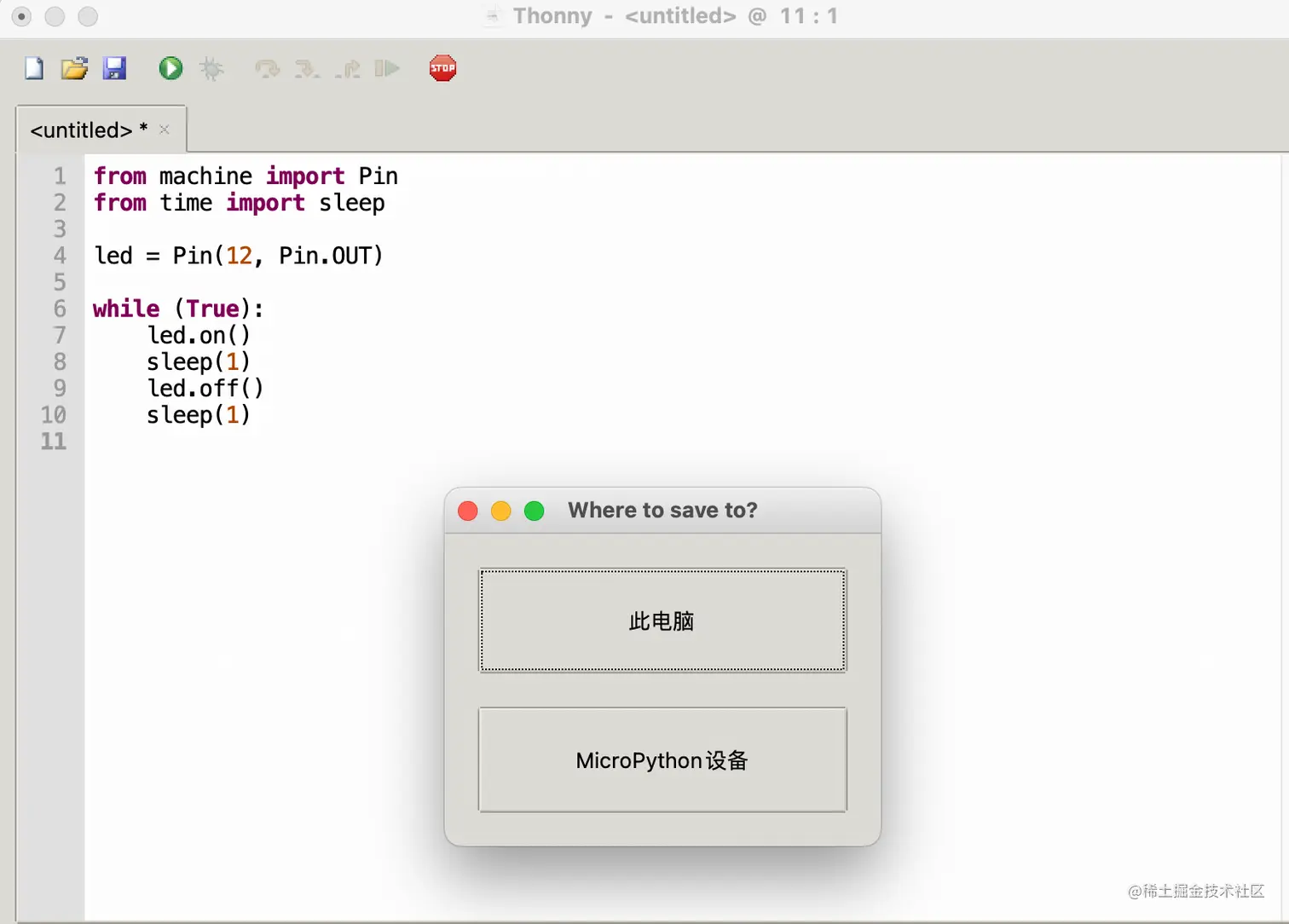Click 'sleep(1)' on line 8
This screenshot has width=1289, height=924.
click(199, 361)
